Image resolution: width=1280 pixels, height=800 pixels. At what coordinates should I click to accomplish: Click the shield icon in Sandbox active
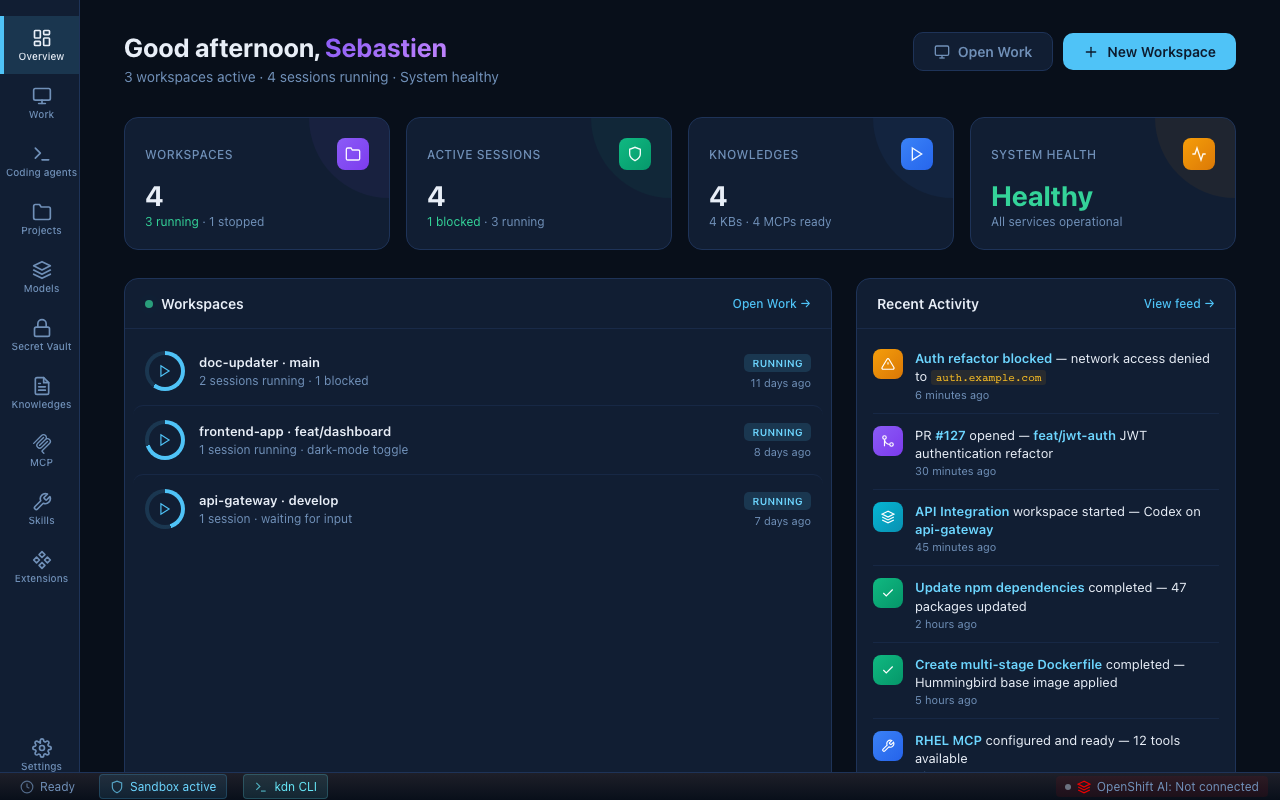coord(117,787)
